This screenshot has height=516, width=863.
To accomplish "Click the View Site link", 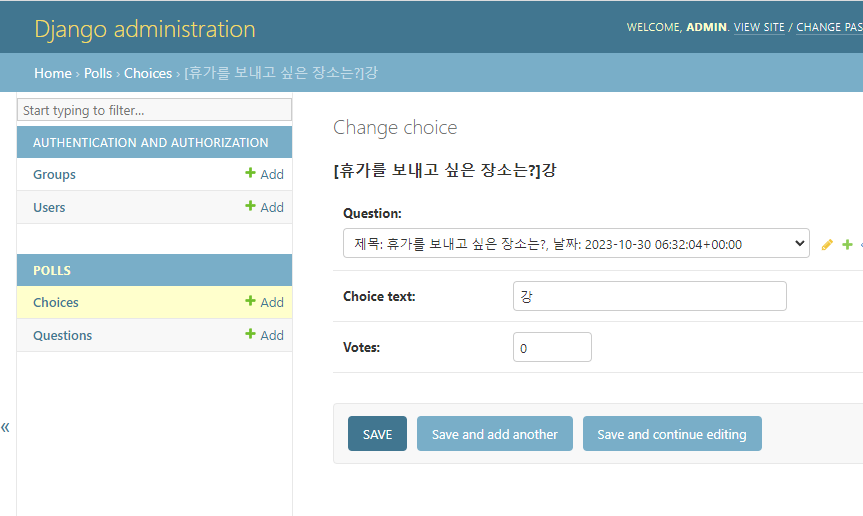I will click(x=759, y=27).
